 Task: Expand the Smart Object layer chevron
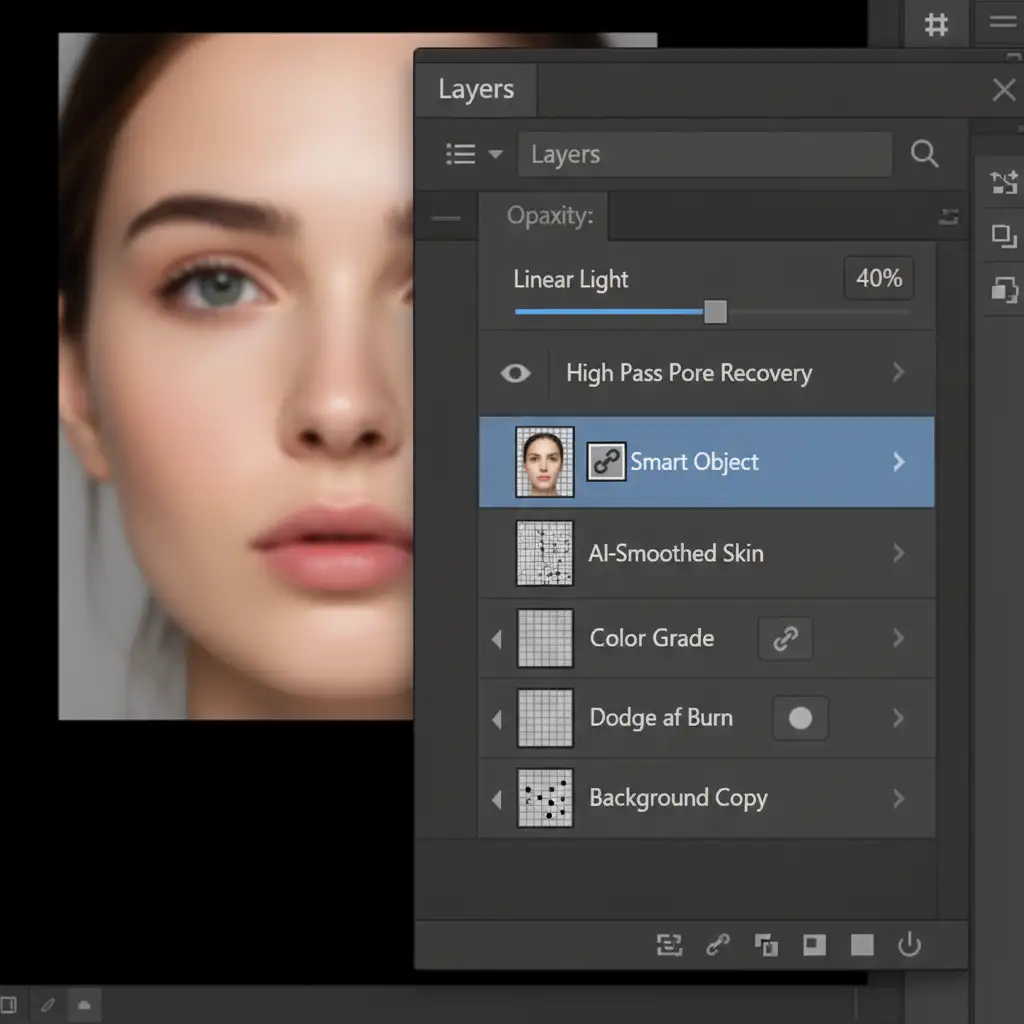point(898,462)
